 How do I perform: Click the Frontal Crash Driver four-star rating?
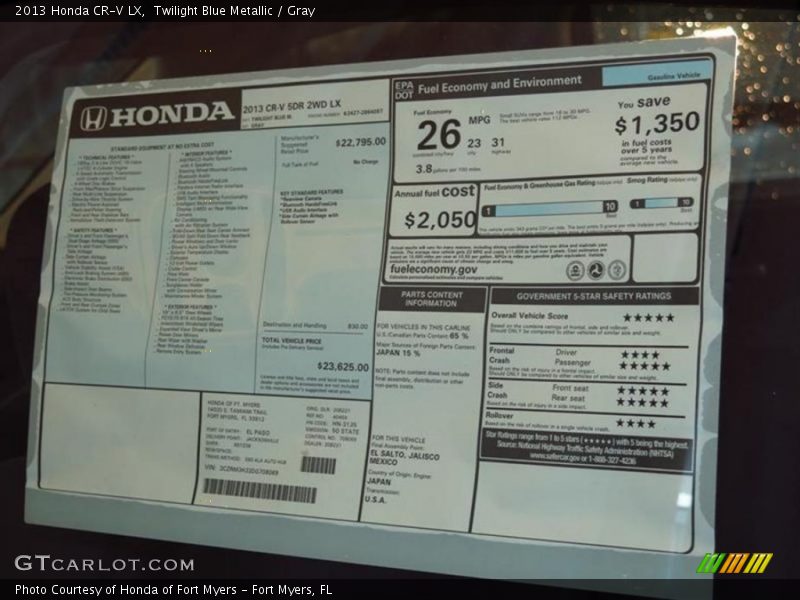coord(640,354)
